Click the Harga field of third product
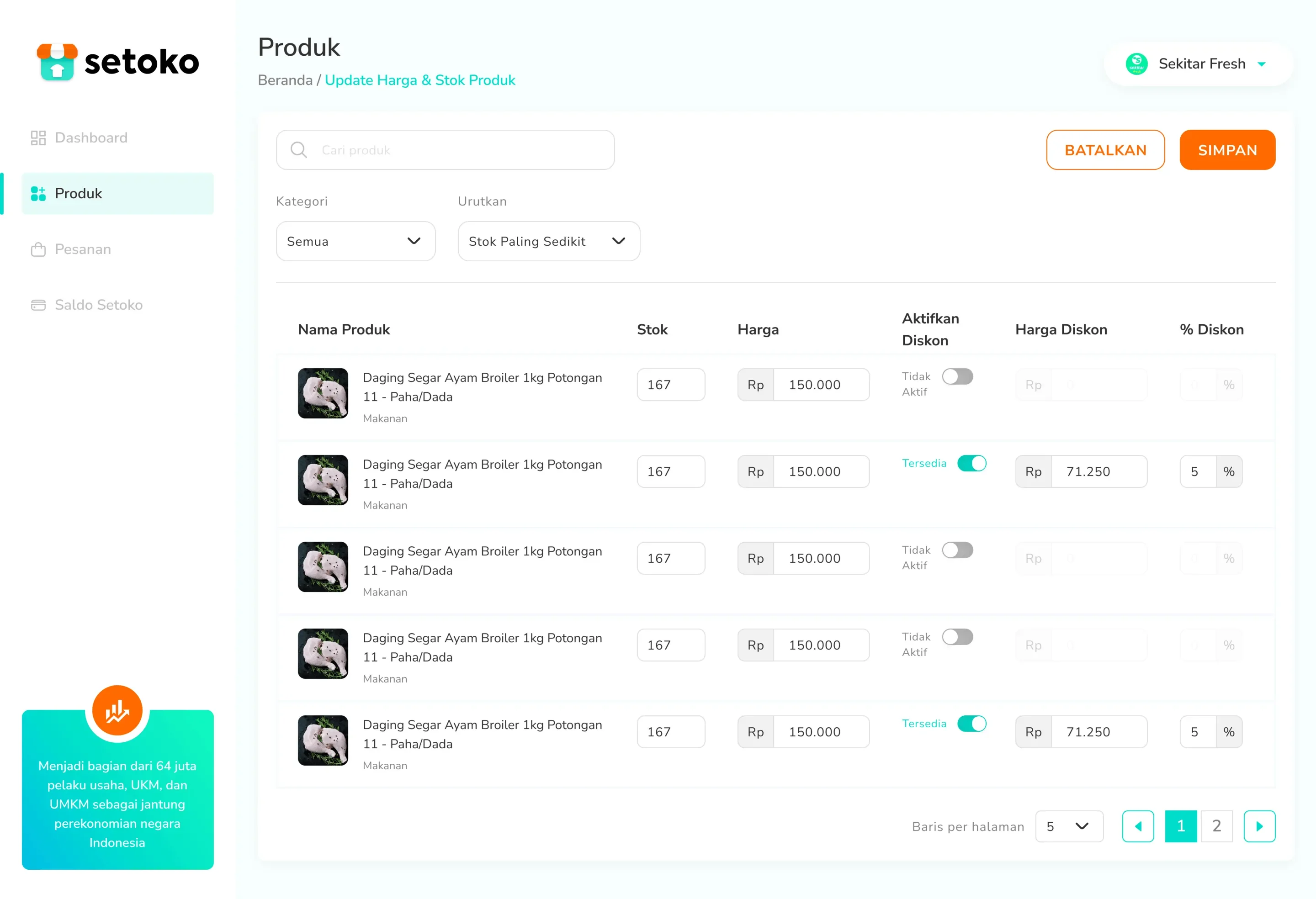 coord(803,558)
